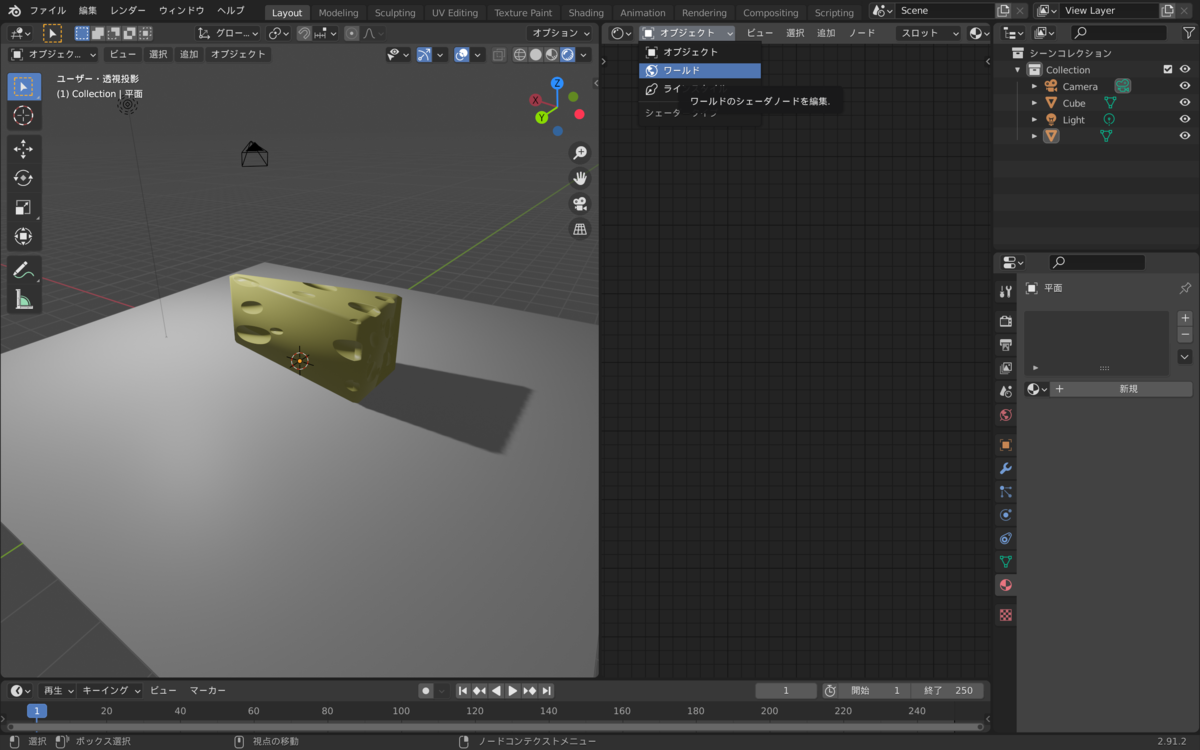1200x750 pixels.
Task: Collapse the Collection tree in the outliner
Action: click(1018, 70)
